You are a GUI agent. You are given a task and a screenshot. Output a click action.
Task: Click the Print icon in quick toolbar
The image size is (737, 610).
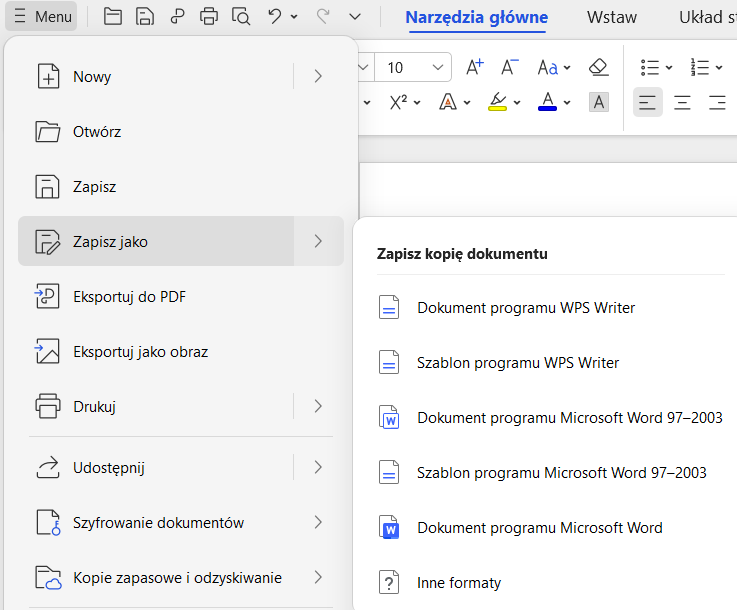click(x=208, y=16)
